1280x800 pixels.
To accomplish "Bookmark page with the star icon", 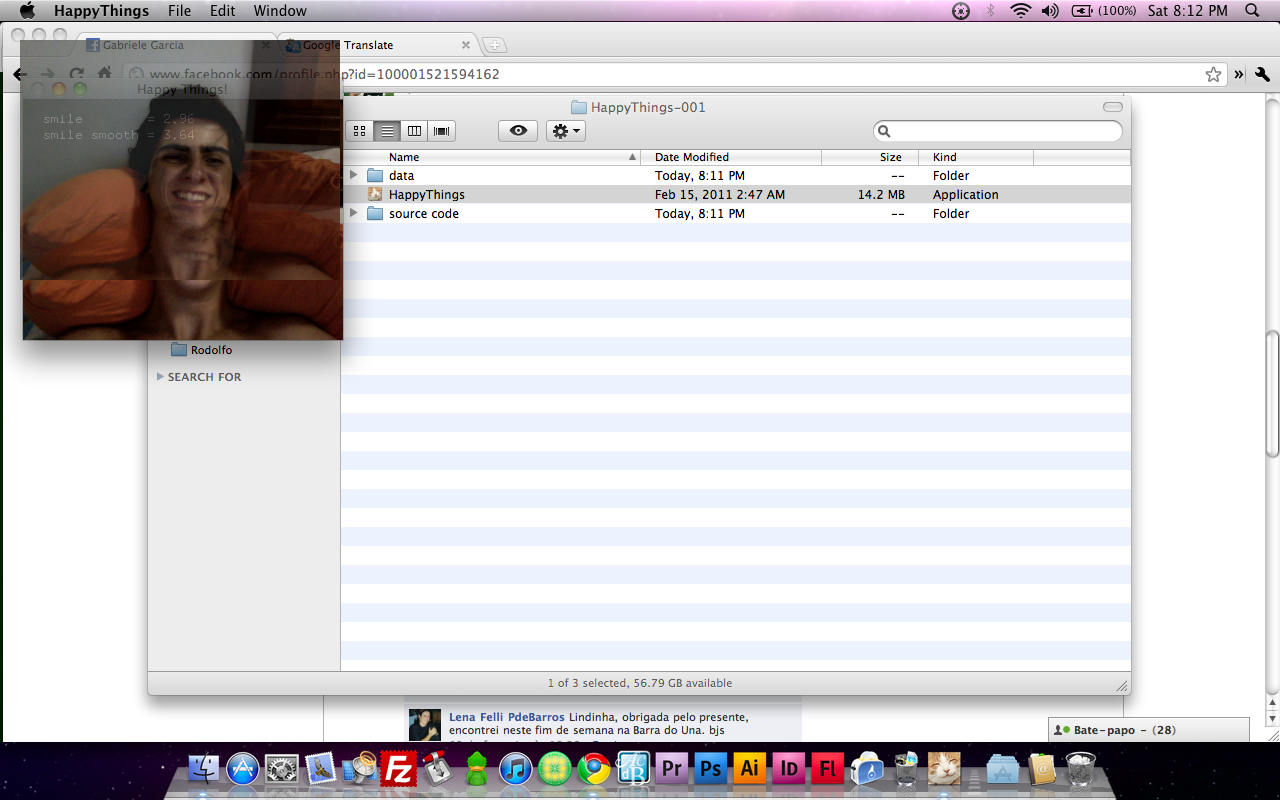I will click(x=1213, y=74).
